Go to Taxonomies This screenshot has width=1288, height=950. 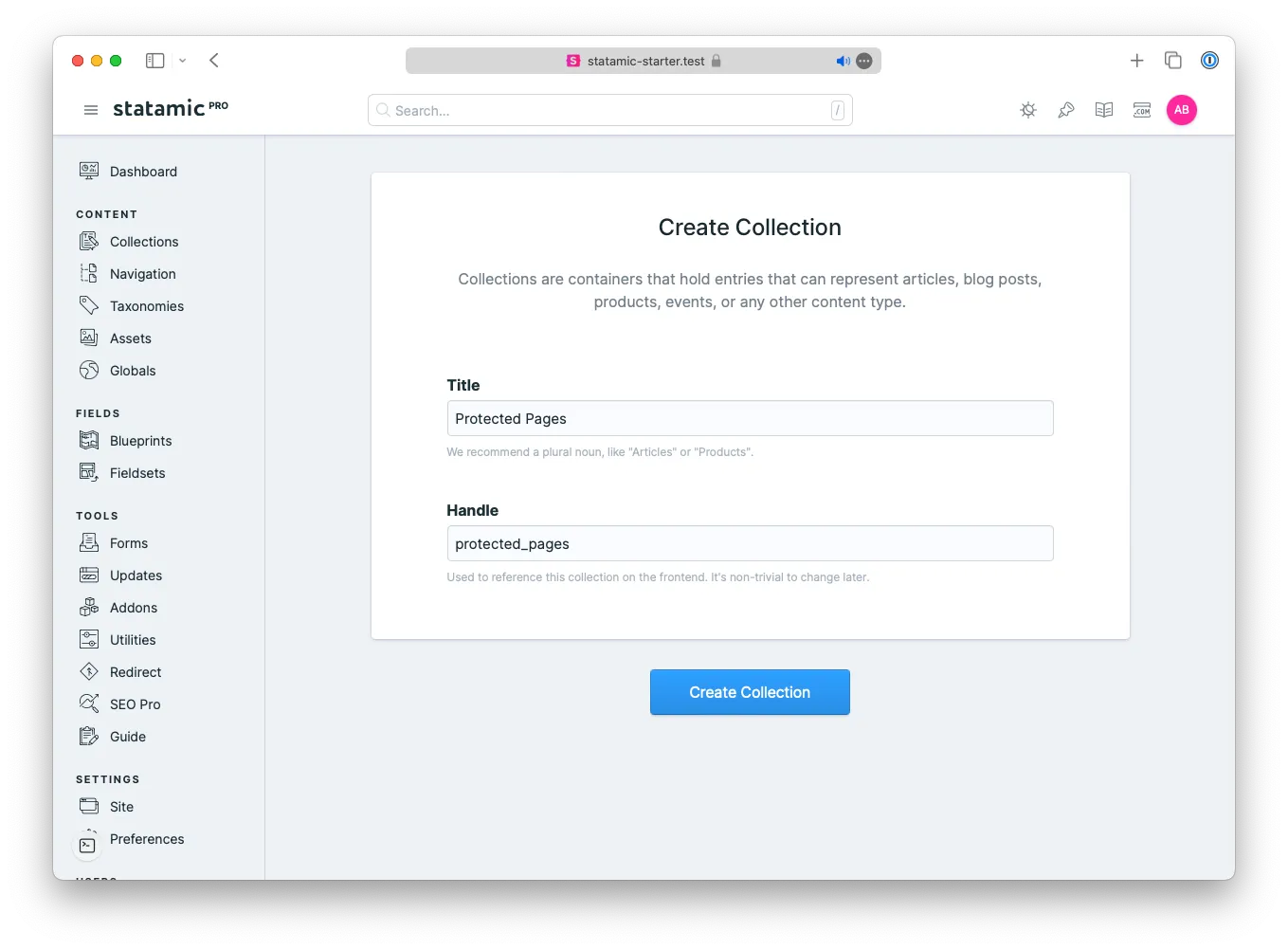pos(147,306)
